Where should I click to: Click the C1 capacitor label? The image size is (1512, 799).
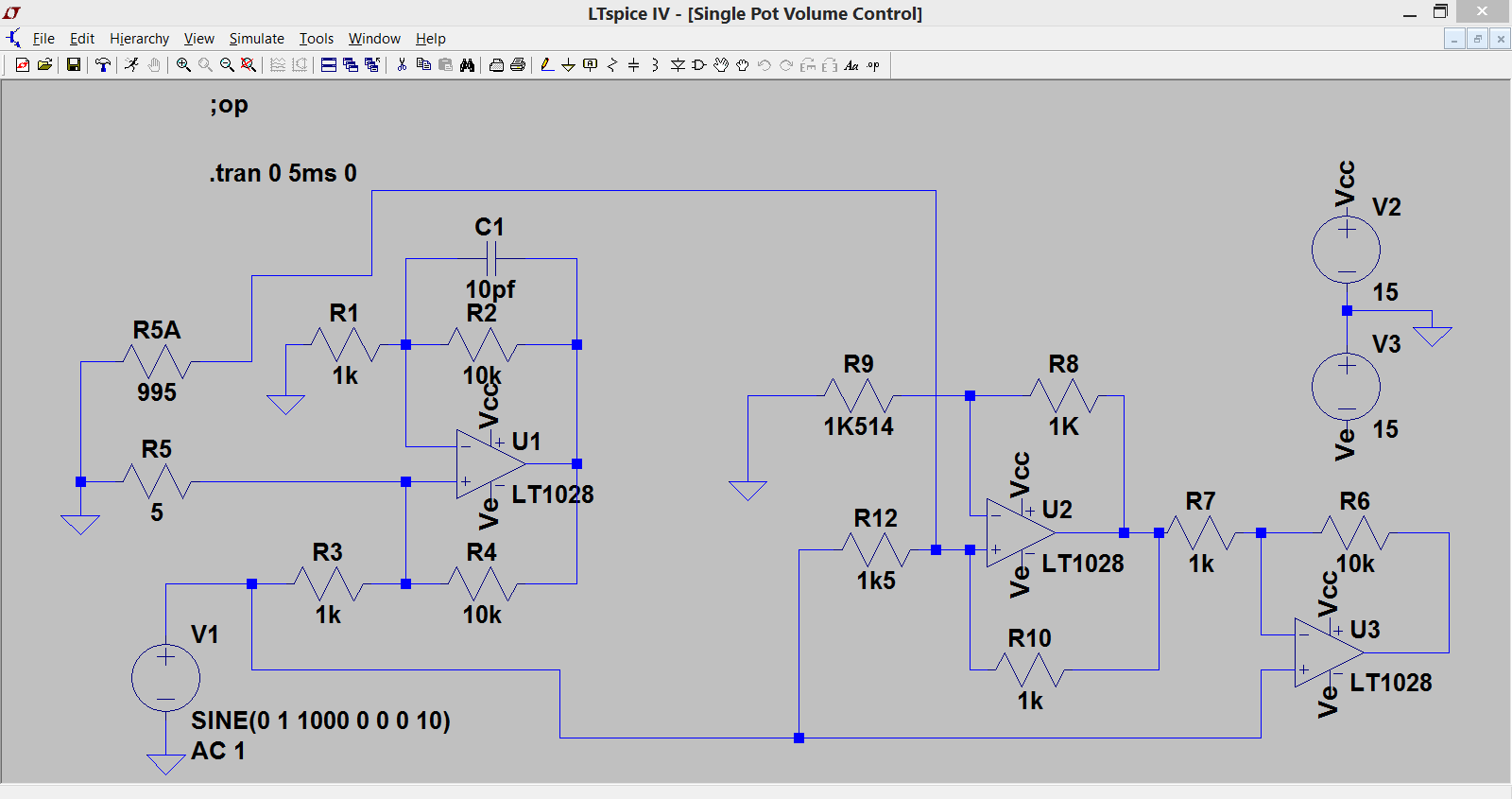point(490,227)
